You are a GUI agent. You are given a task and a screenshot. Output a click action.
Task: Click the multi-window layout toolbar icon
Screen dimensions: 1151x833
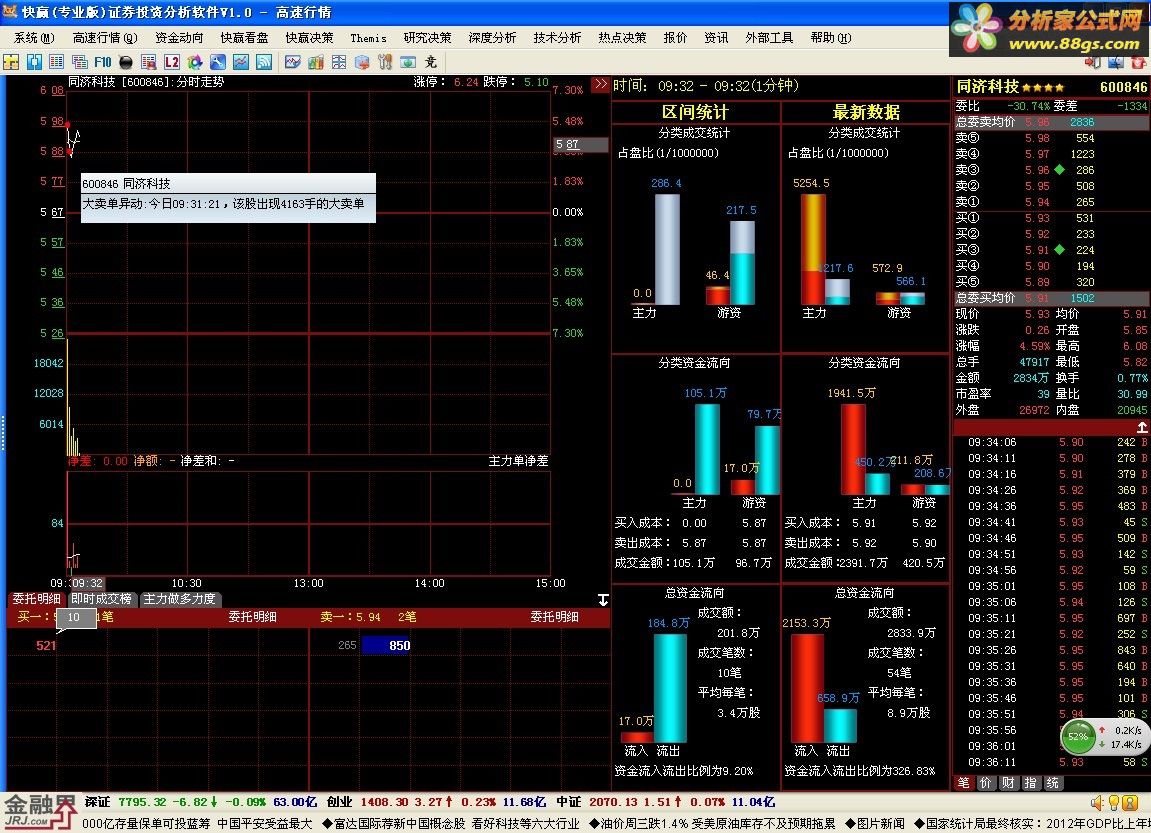coord(338,62)
